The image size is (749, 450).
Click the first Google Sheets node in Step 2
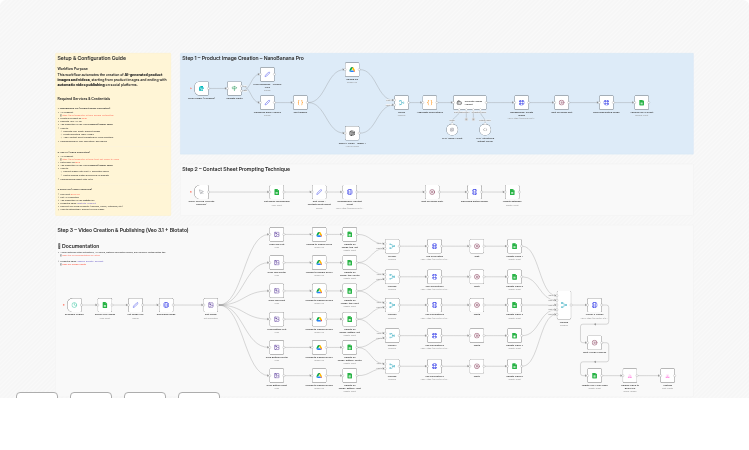tap(277, 191)
